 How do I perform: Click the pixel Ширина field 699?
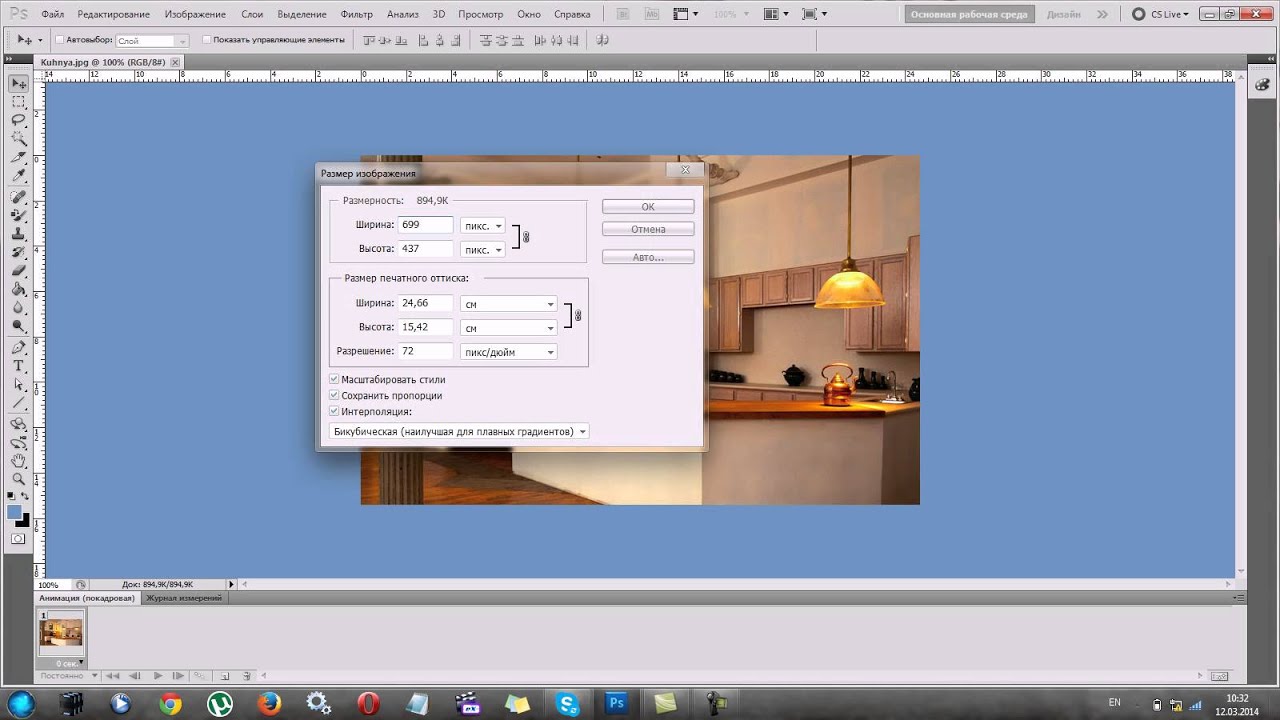click(x=425, y=225)
